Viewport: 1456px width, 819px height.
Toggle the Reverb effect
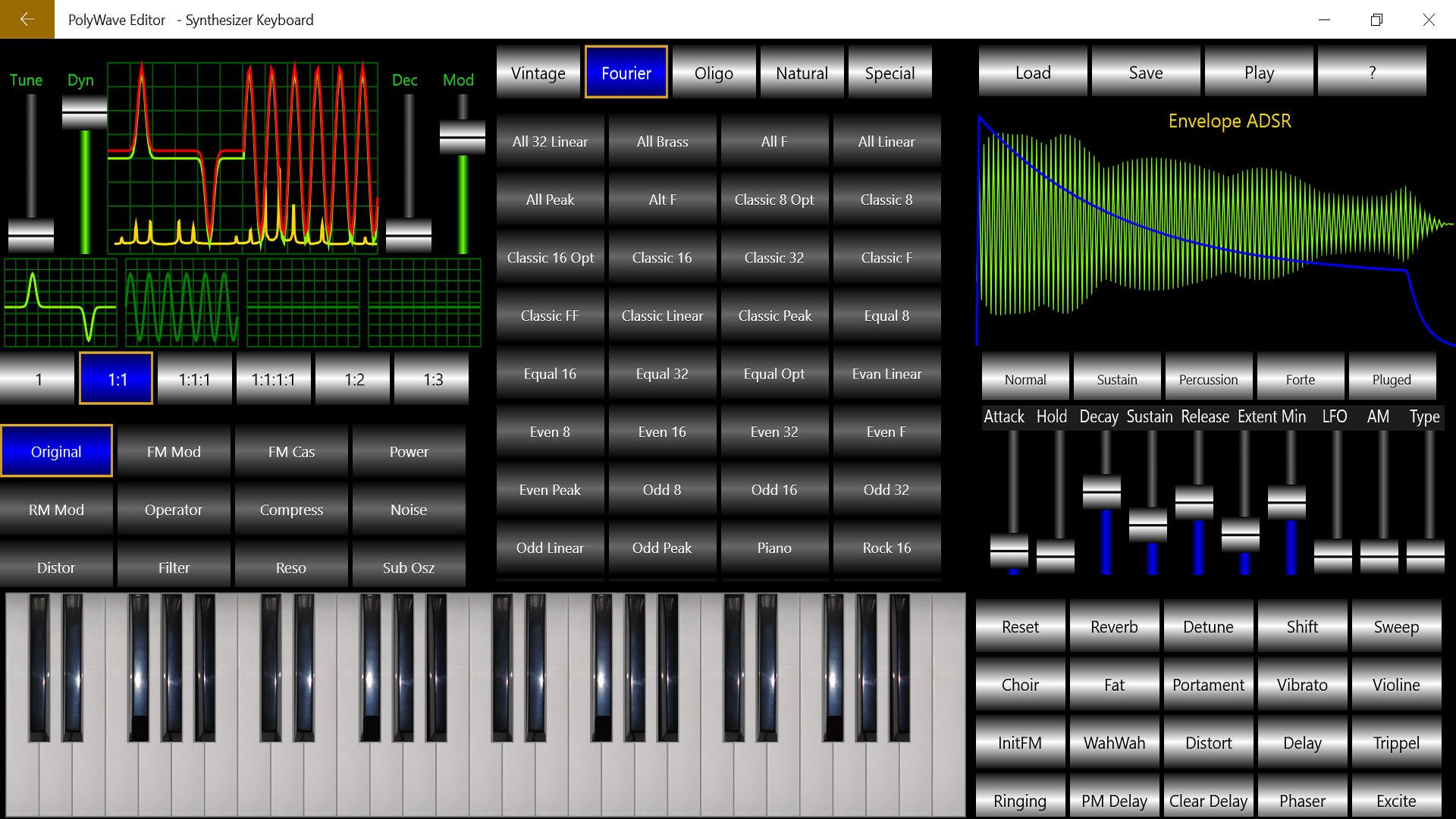pos(1114,626)
